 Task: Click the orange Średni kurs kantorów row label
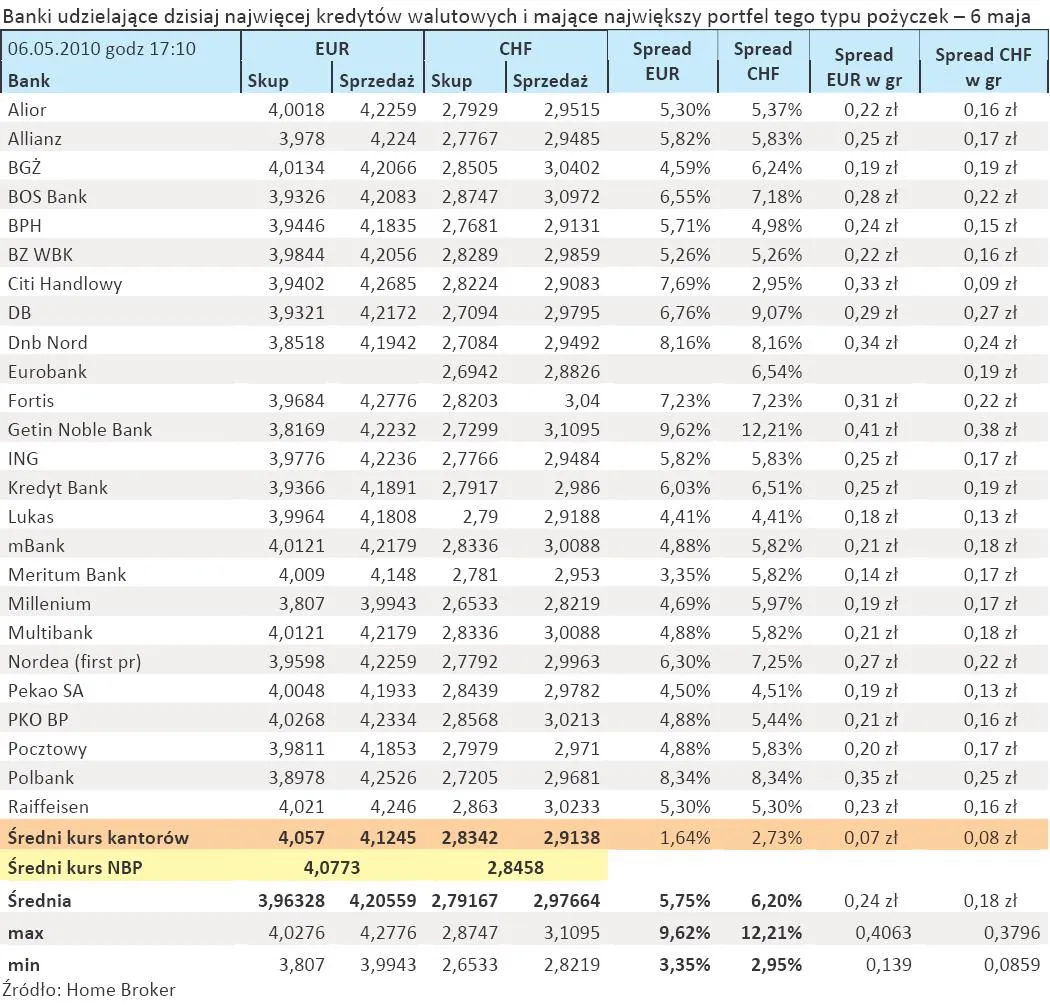click(98, 838)
